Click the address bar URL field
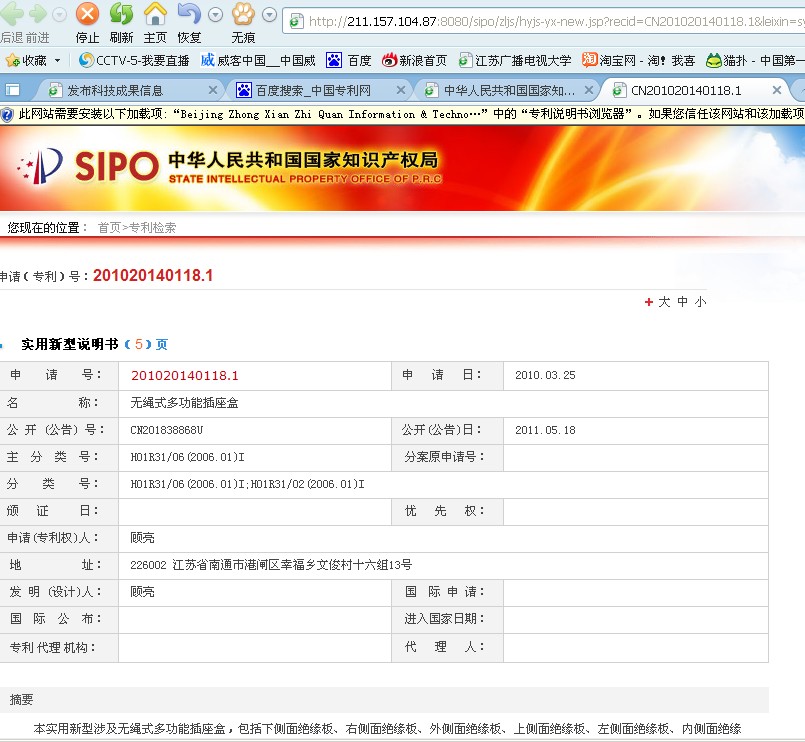Screen dimensions: 805x742 click(x=550, y=21)
